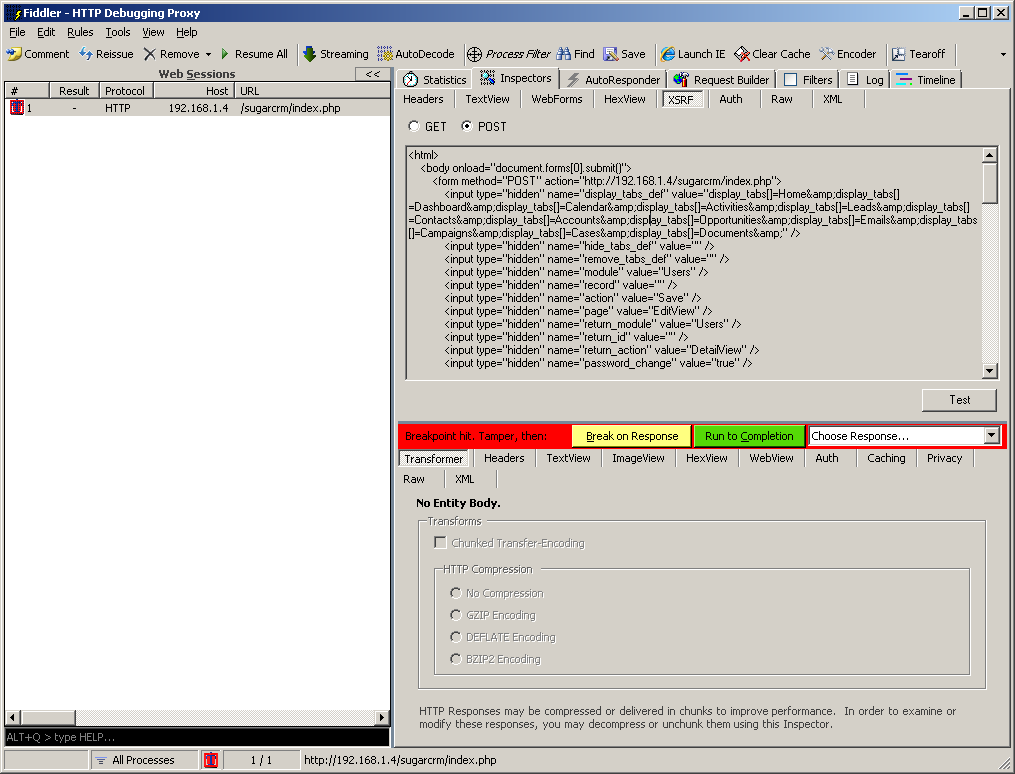Select the Privacy response tab

tap(944, 458)
